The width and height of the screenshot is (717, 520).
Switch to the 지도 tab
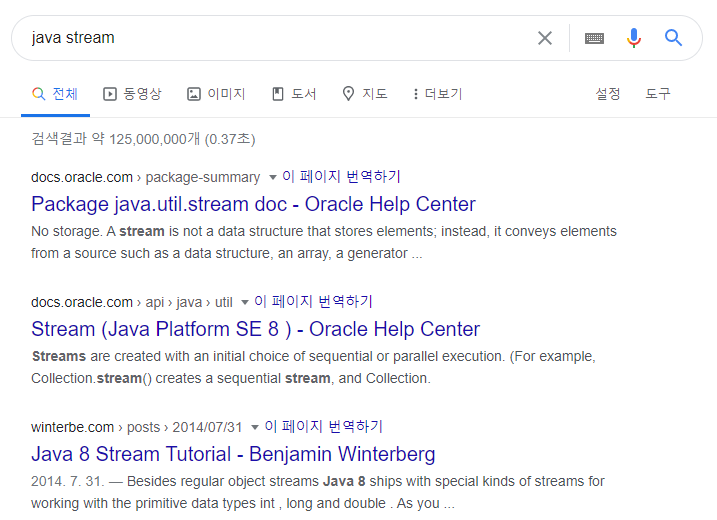tap(365, 94)
